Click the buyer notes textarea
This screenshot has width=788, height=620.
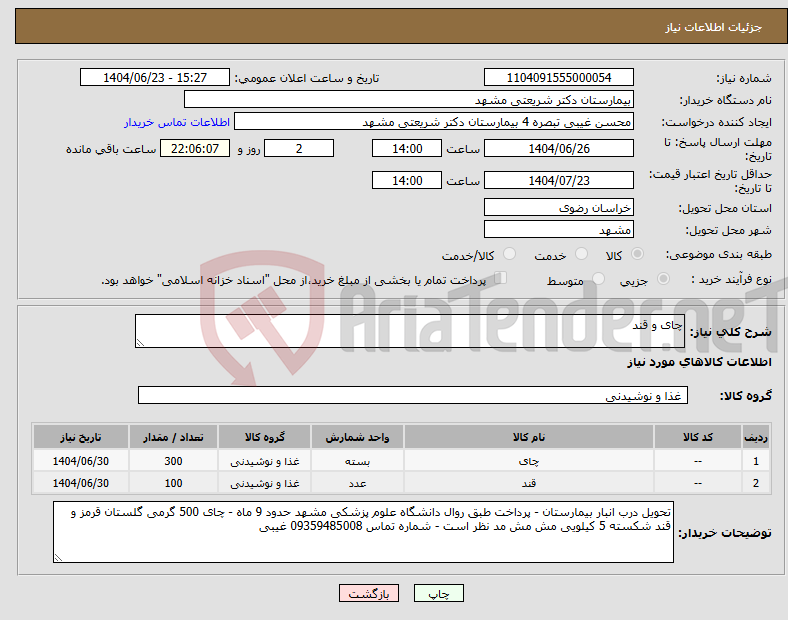363,532
